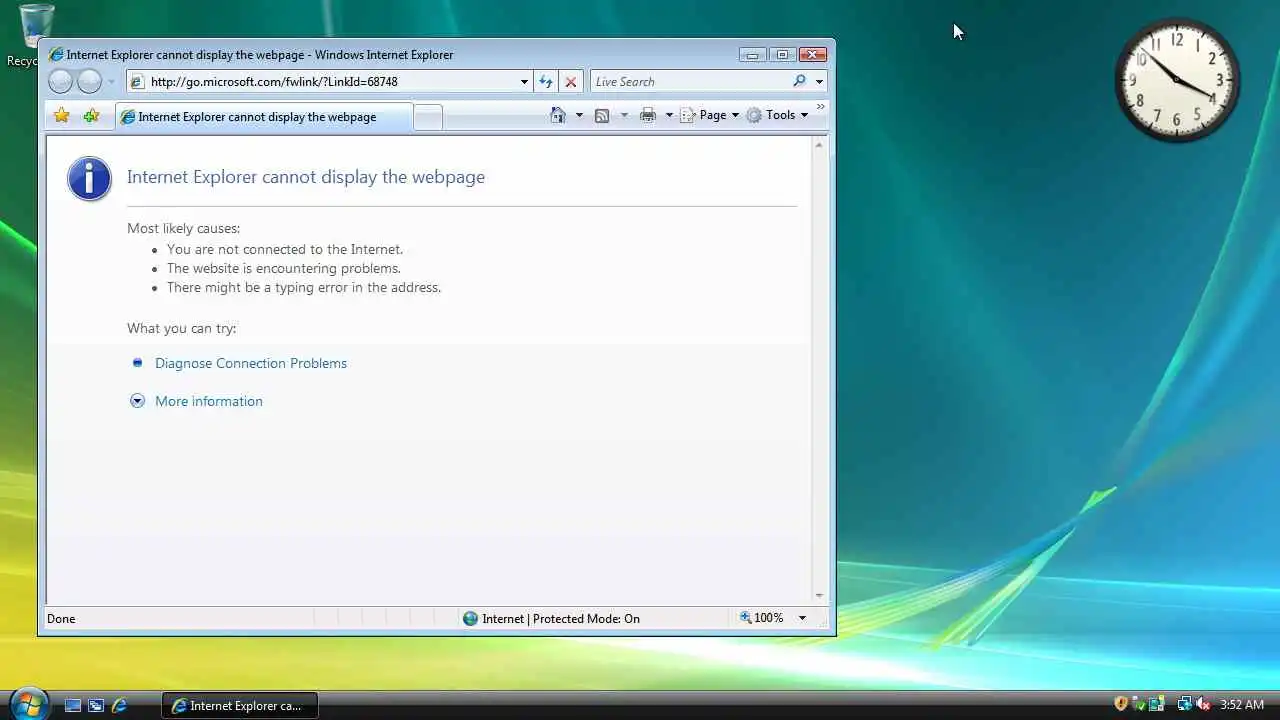Screen dimensions: 1280x720
Task: Click the network connection tray icon
Action: [1185, 704]
